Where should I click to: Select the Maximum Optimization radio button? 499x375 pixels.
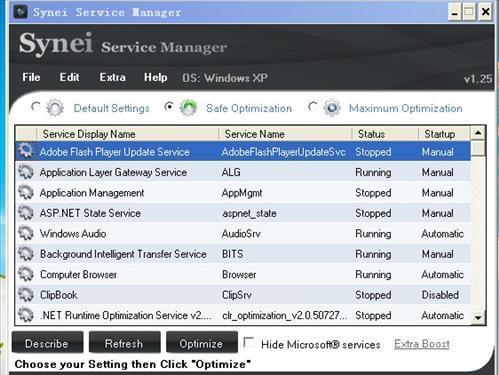tap(312, 106)
